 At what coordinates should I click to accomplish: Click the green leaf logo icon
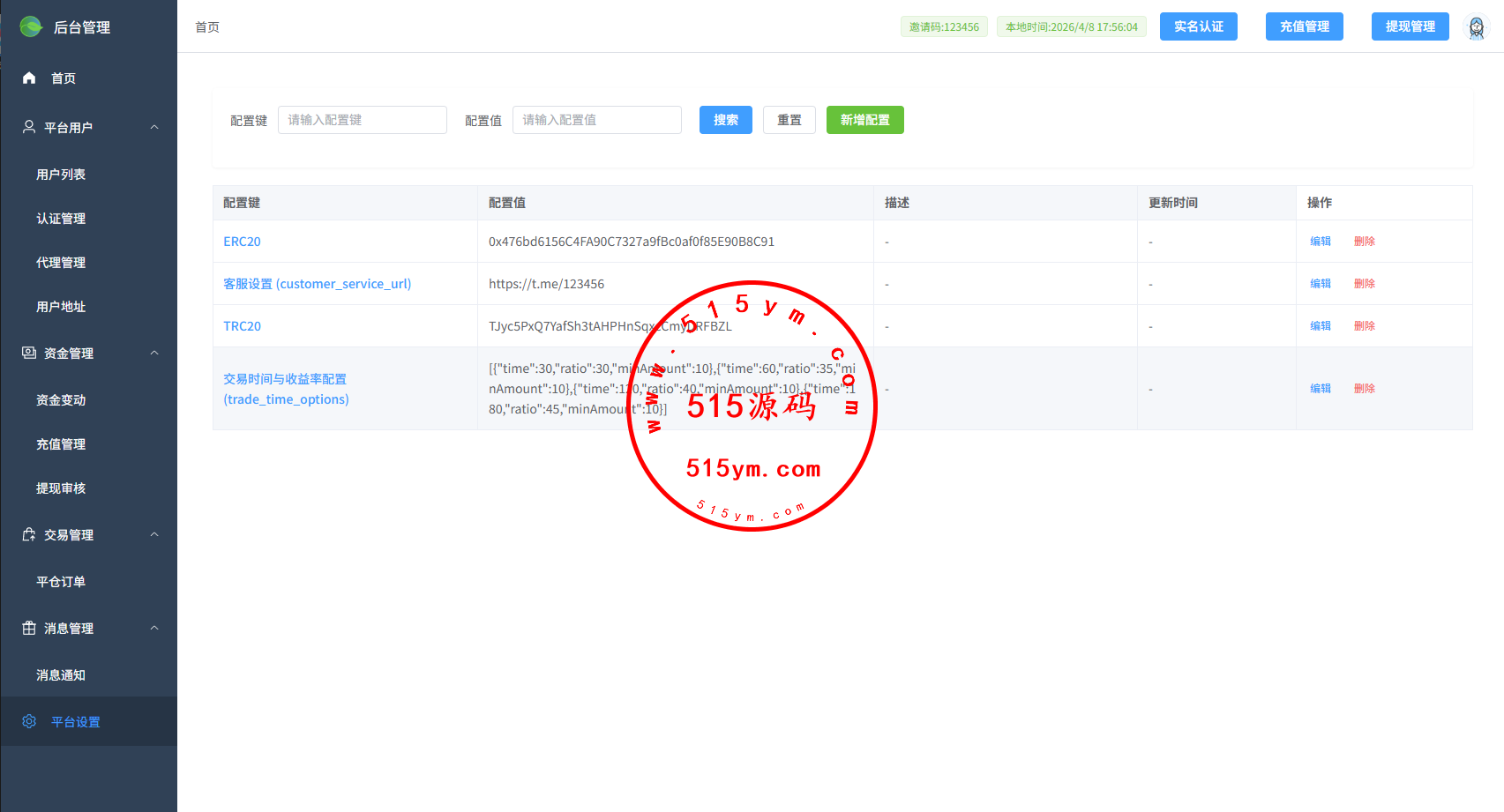(x=31, y=26)
